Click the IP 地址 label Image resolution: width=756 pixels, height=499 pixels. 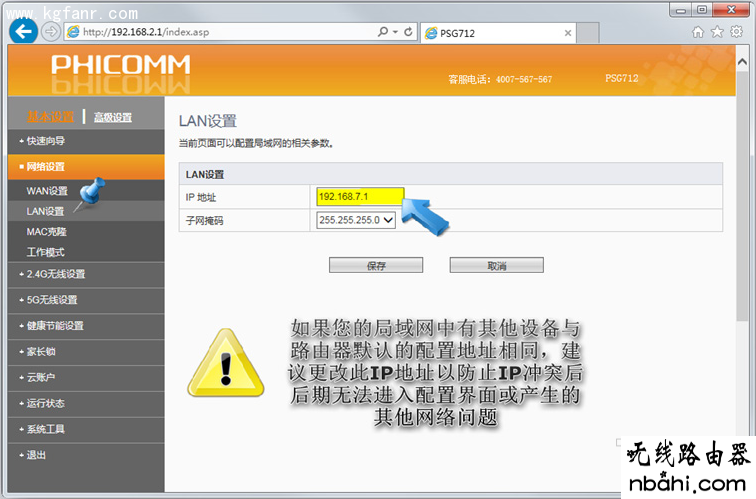[201, 197]
